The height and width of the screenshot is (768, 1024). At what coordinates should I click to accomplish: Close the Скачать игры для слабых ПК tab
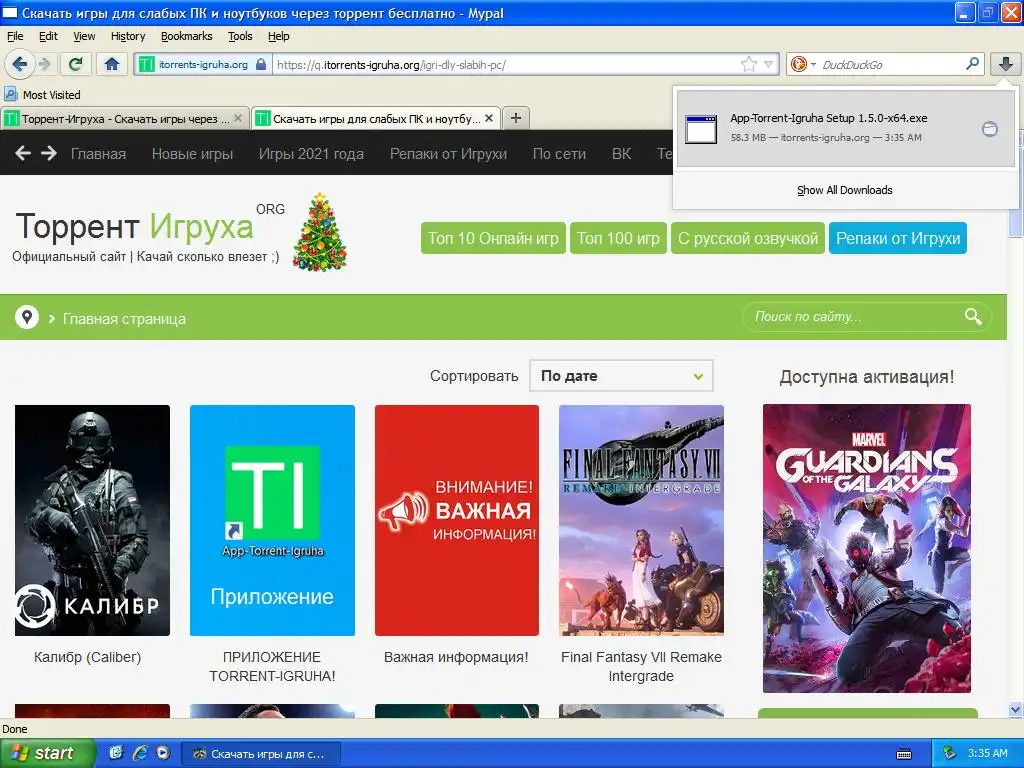tap(489, 118)
